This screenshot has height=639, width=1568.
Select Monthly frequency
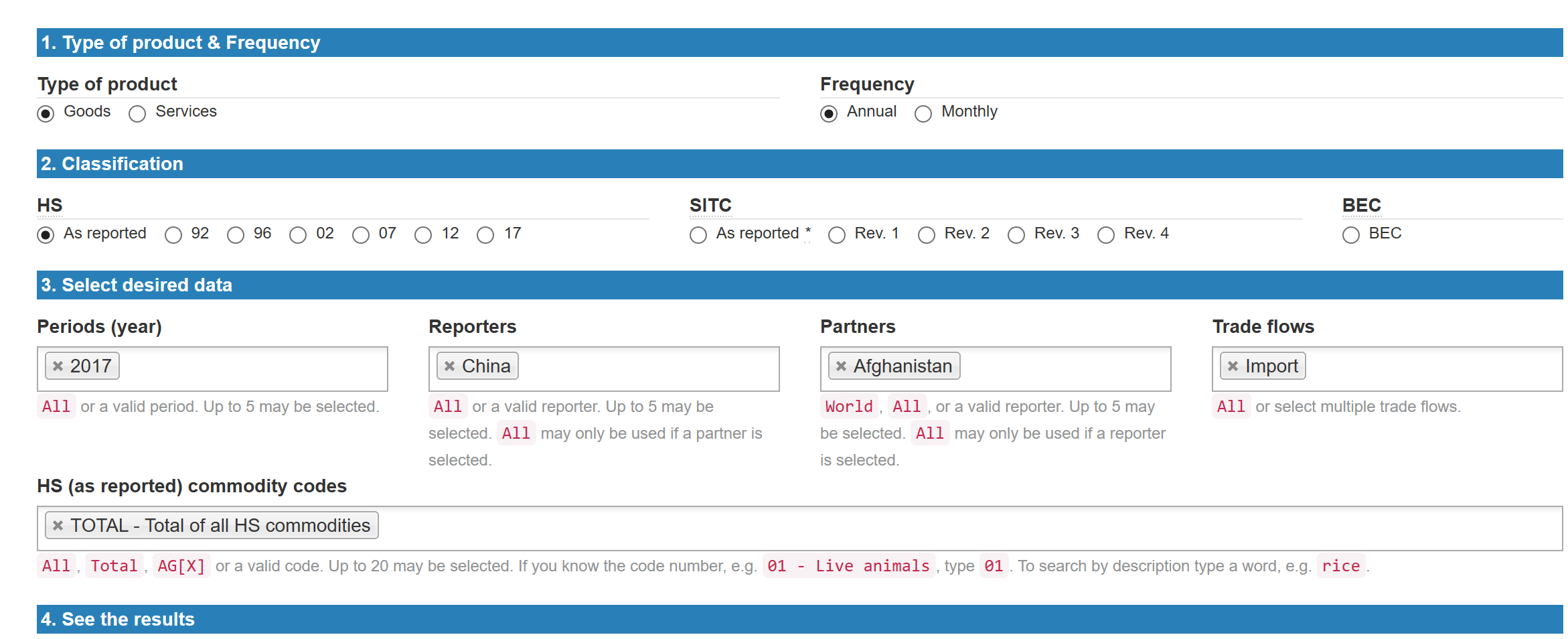pyautogui.click(x=923, y=114)
